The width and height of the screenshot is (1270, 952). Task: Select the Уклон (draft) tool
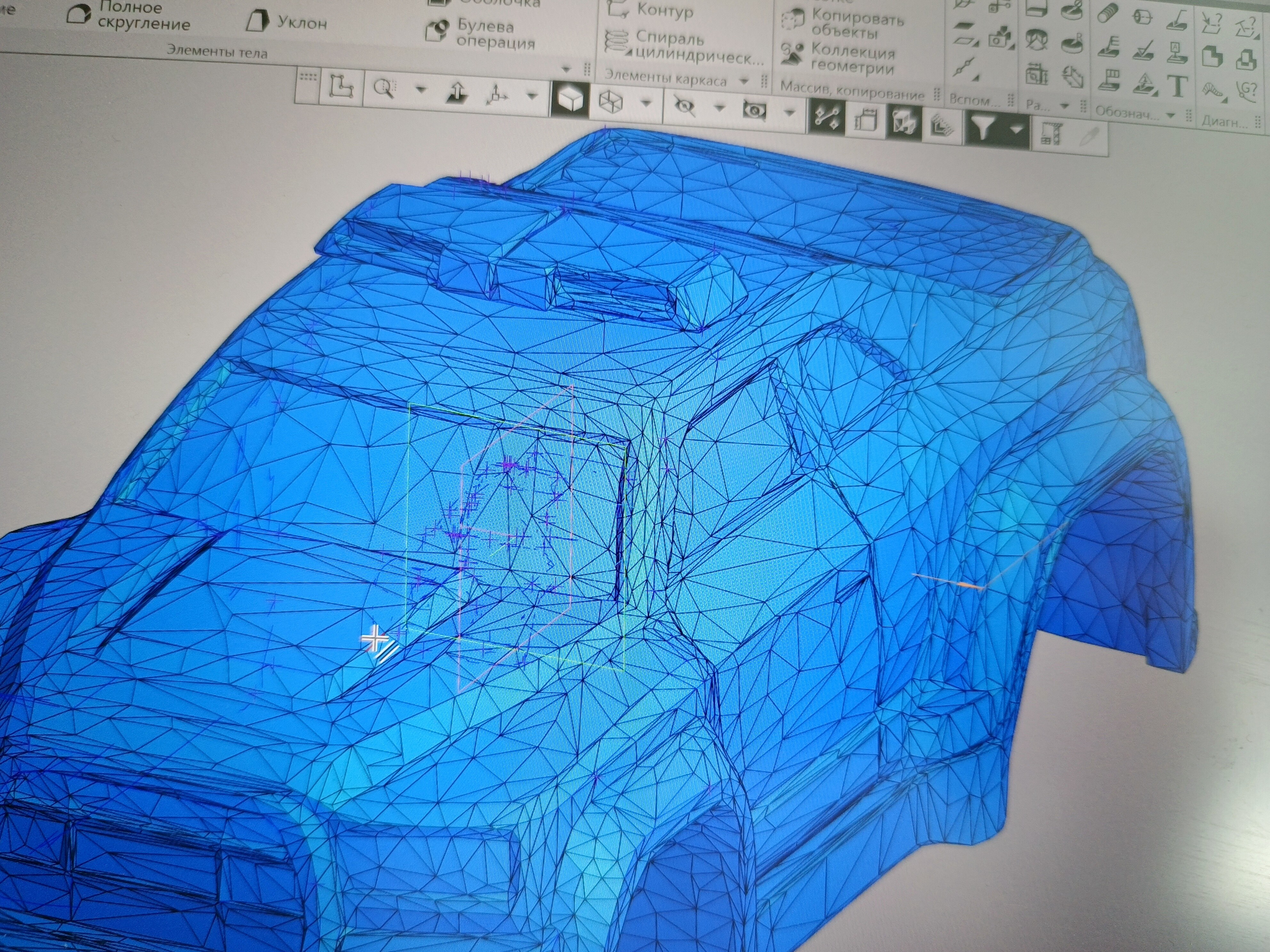tap(286, 22)
